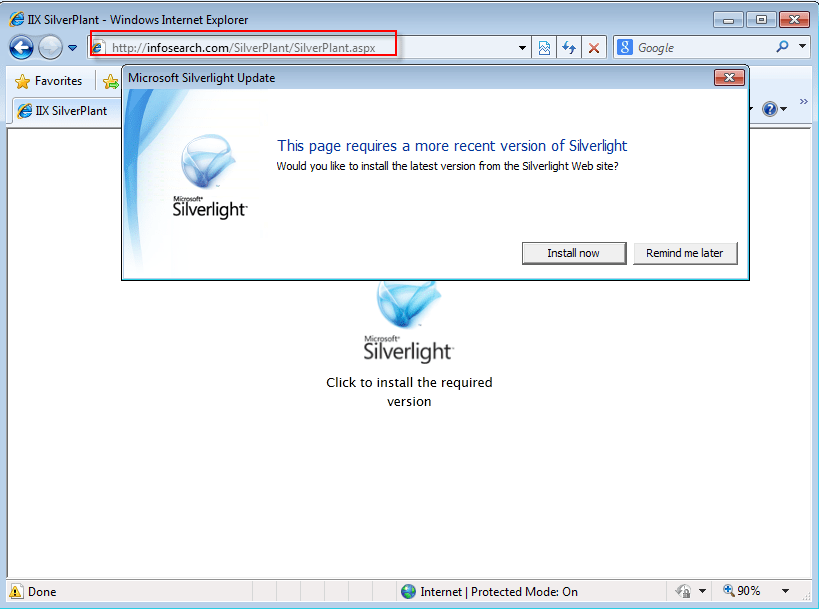Focus the address bar URL field
Image resolution: width=819 pixels, height=609 pixels.
308,48
